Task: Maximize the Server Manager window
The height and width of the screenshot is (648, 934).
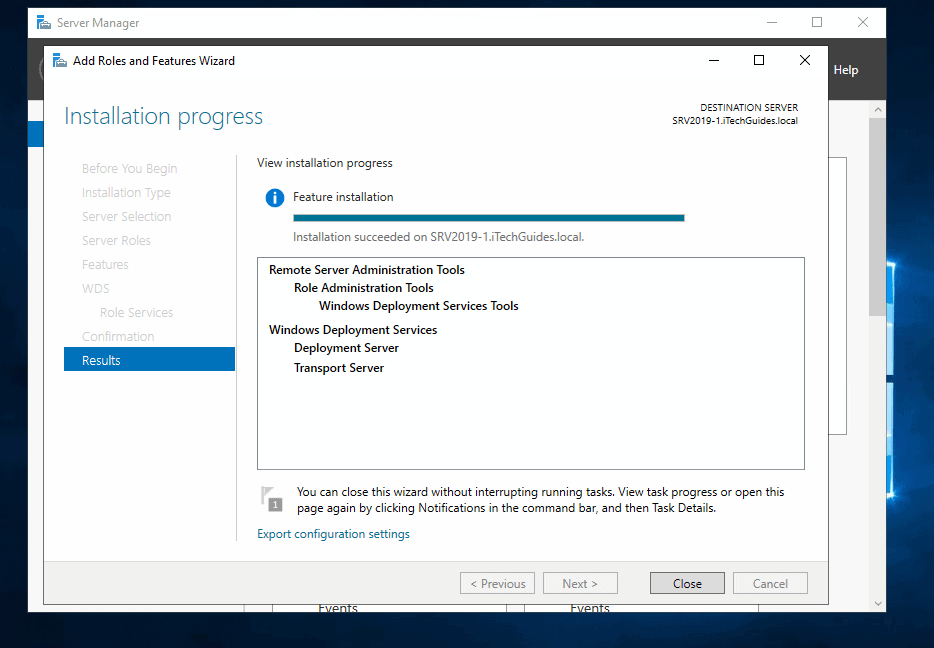Action: point(817,22)
